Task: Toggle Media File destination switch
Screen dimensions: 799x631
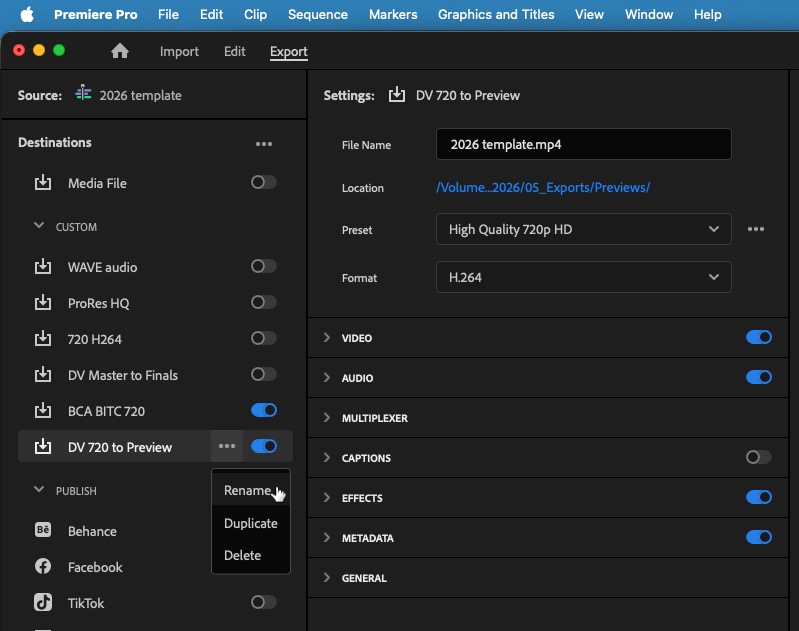Action: [263, 182]
